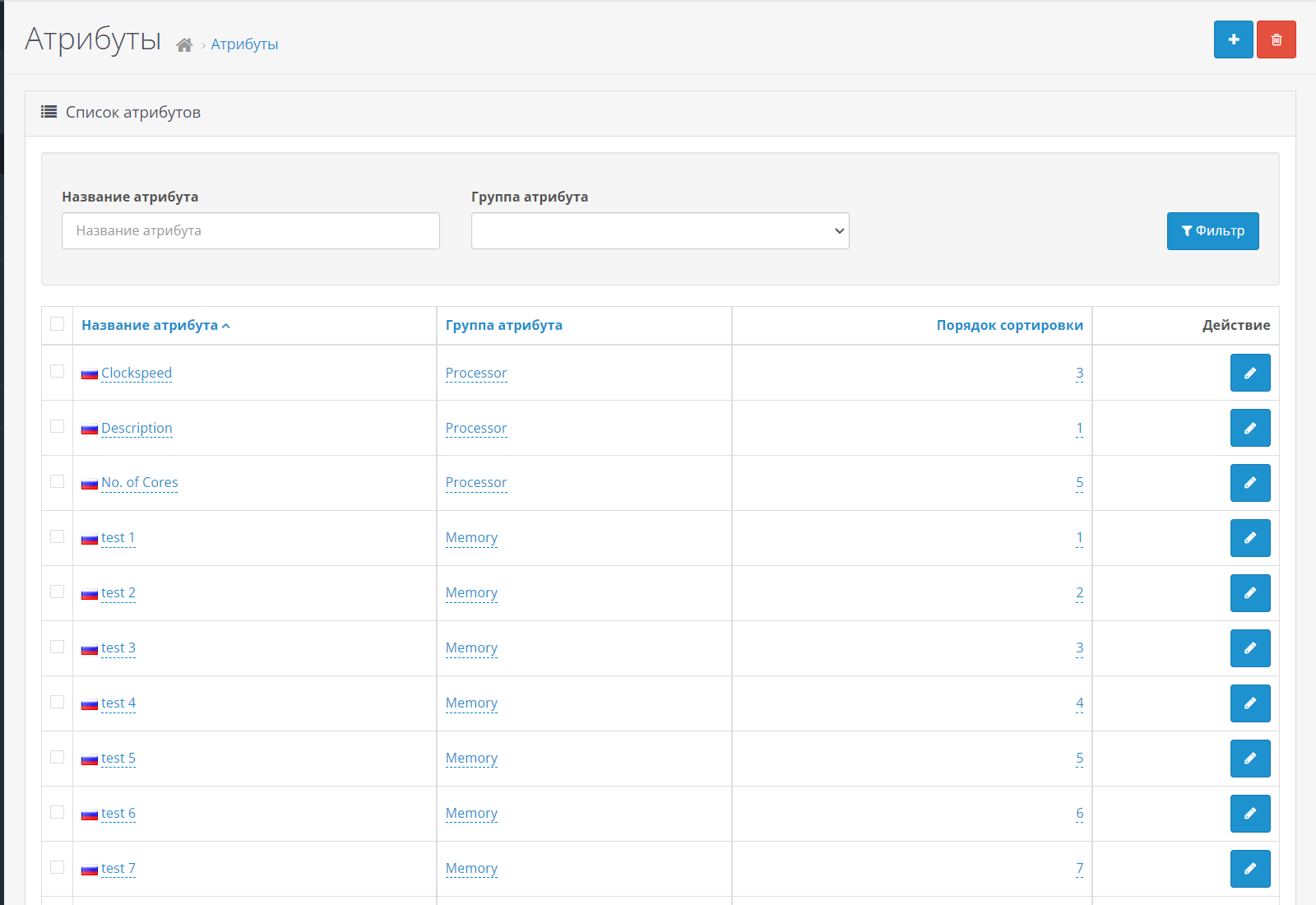Click the test 6 attribute name
1316x905 pixels.
[118, 813]
